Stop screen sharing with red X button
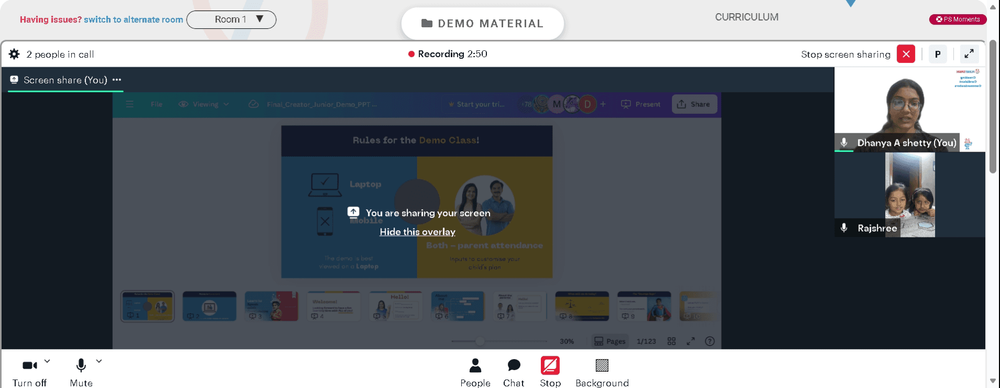The width and height of the screenshot is (1000, 388). pos(906,54)
